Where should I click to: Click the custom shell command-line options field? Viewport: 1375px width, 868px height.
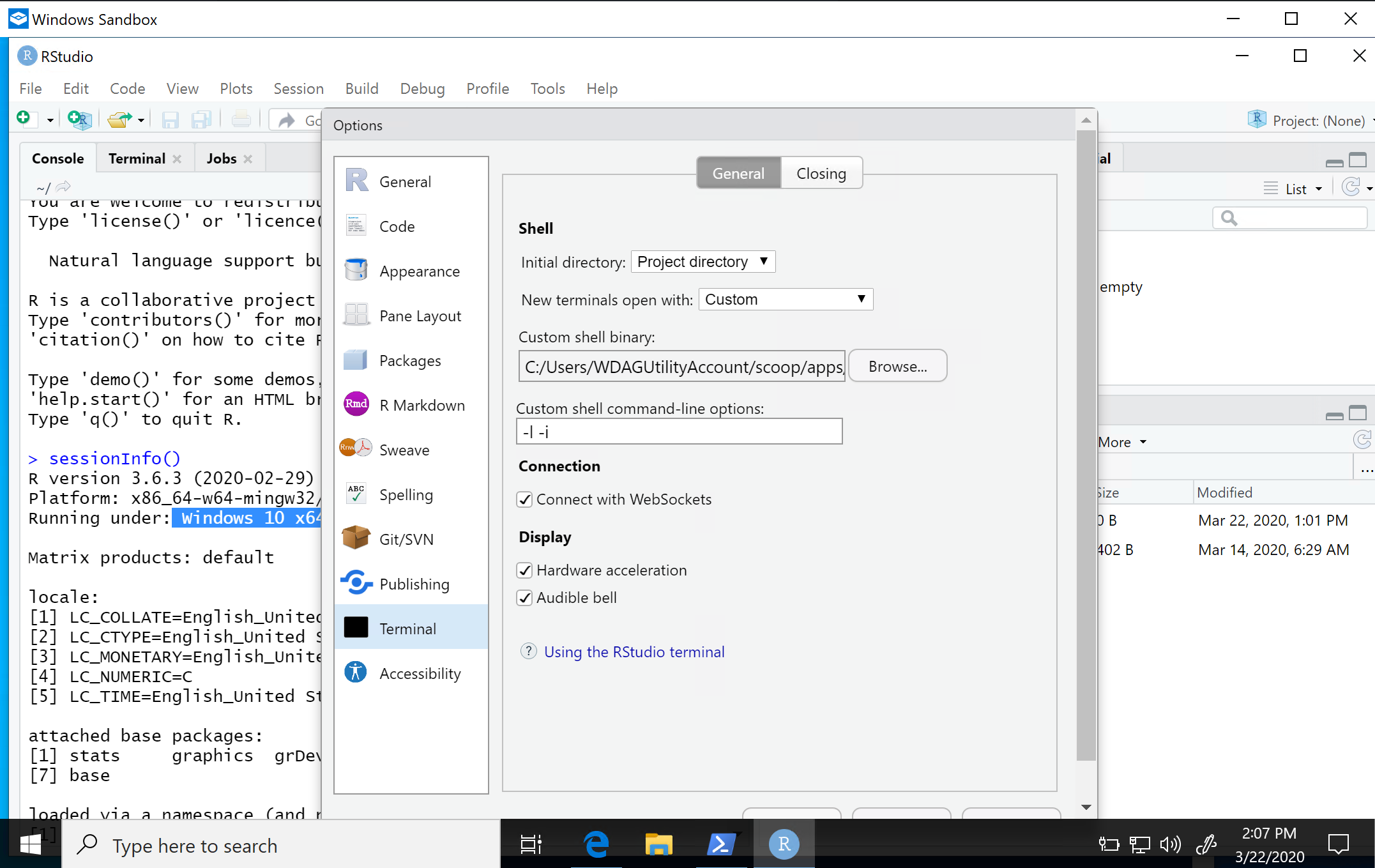[x=679, y=432]
